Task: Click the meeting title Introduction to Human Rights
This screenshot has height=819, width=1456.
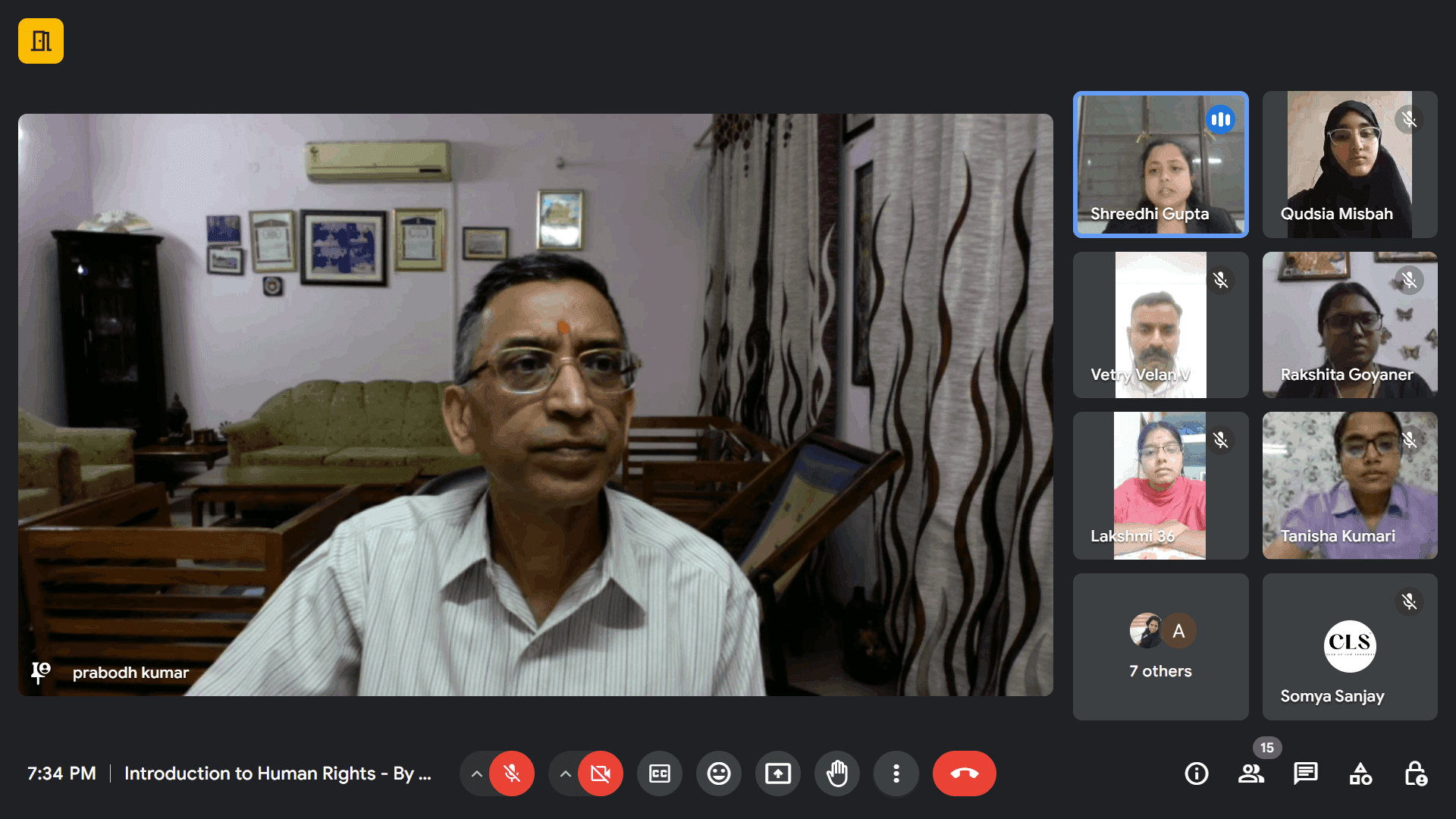Action: click(x=278, y=773)
